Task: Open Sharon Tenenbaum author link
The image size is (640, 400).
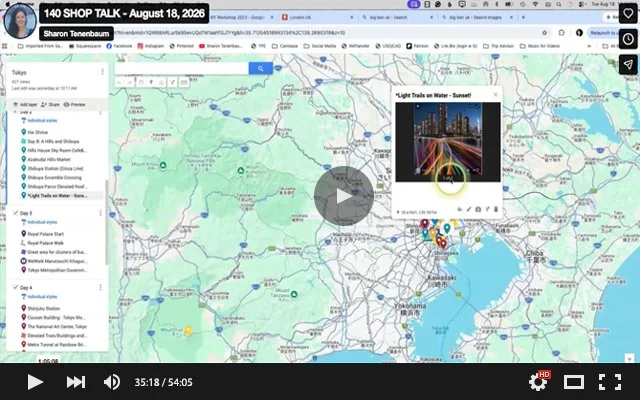Action: click(76, 33)
